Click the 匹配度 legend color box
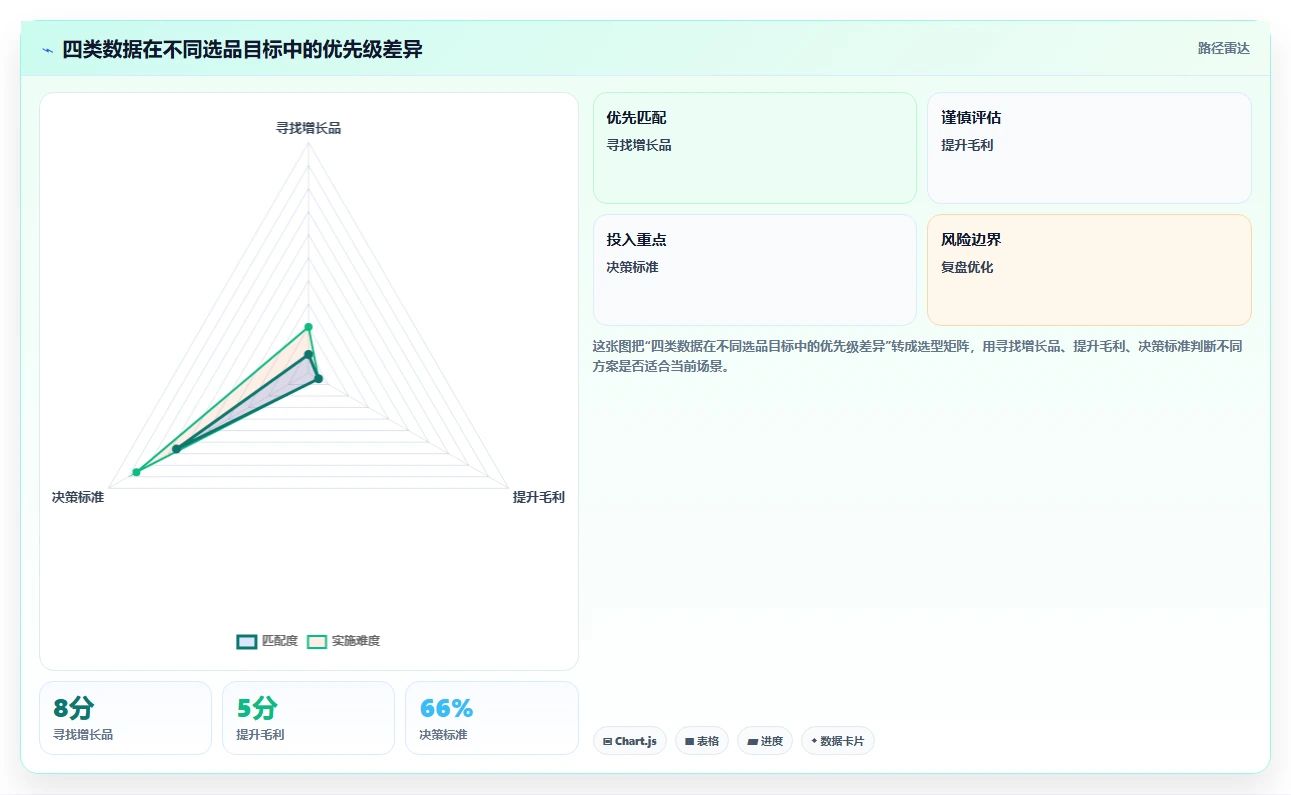The width and height of the screenshot is (1291, 795). 247,641
